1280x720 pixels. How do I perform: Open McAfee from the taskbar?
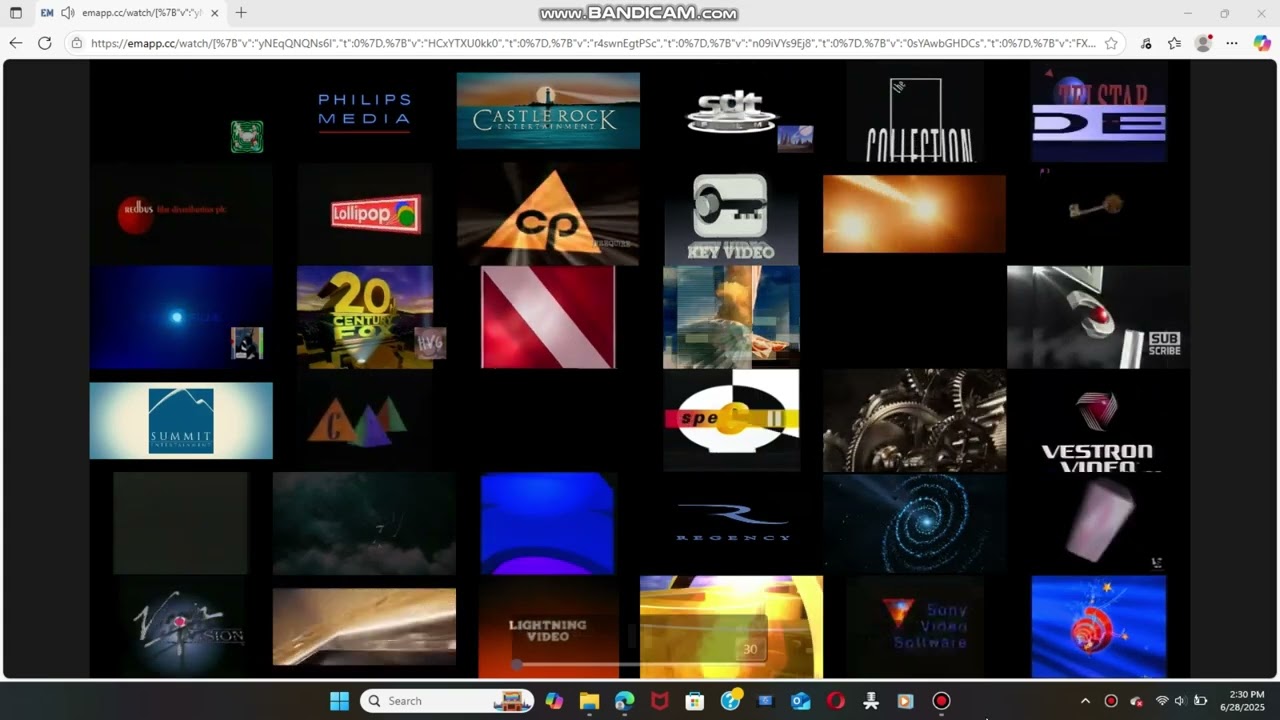(659, 701)
